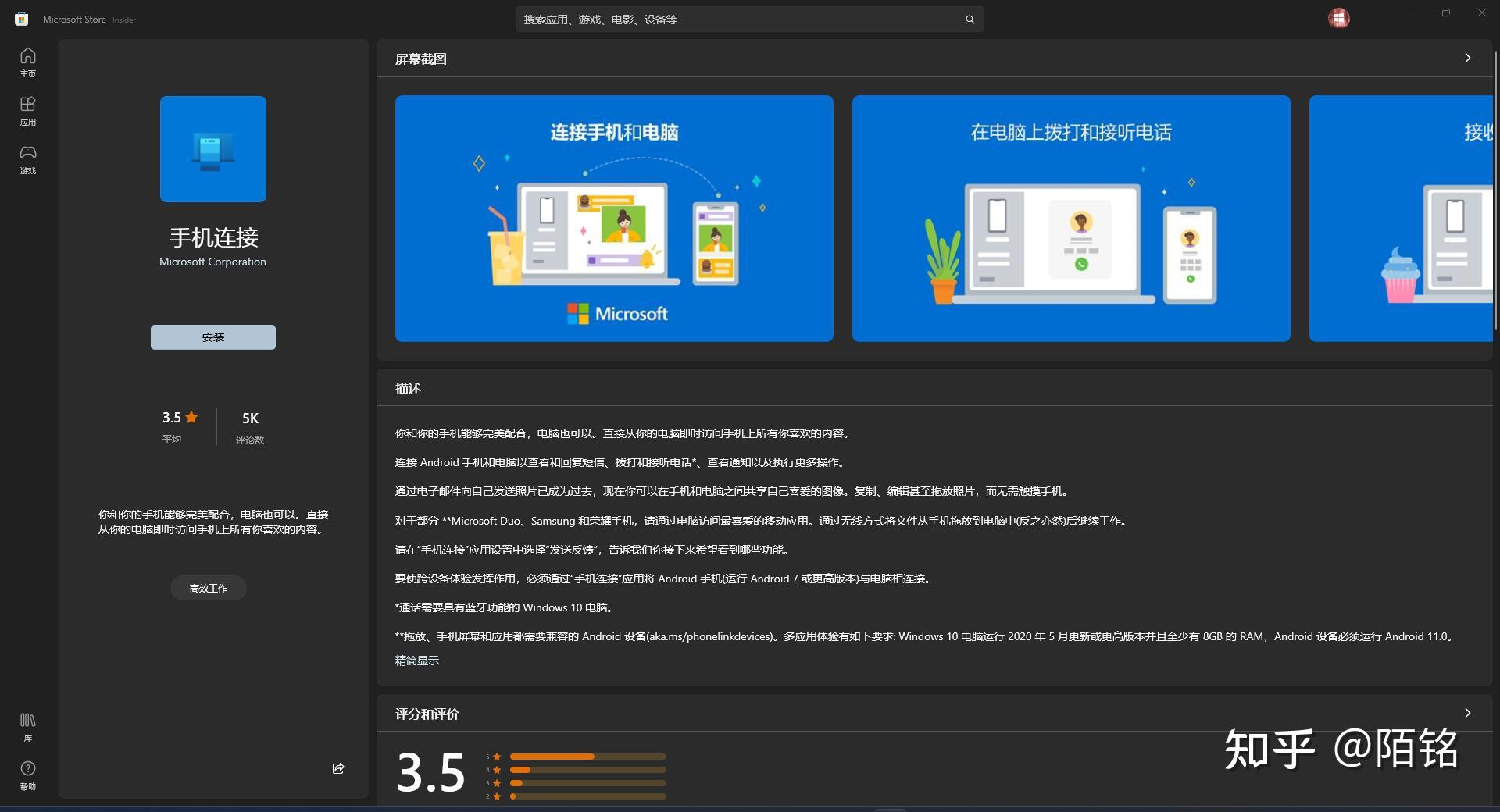Open the Games section in the sidebar
Image resolution: width=1500 pixels, height=812 pixels.
pyautogui.click(x=27, y=160)
